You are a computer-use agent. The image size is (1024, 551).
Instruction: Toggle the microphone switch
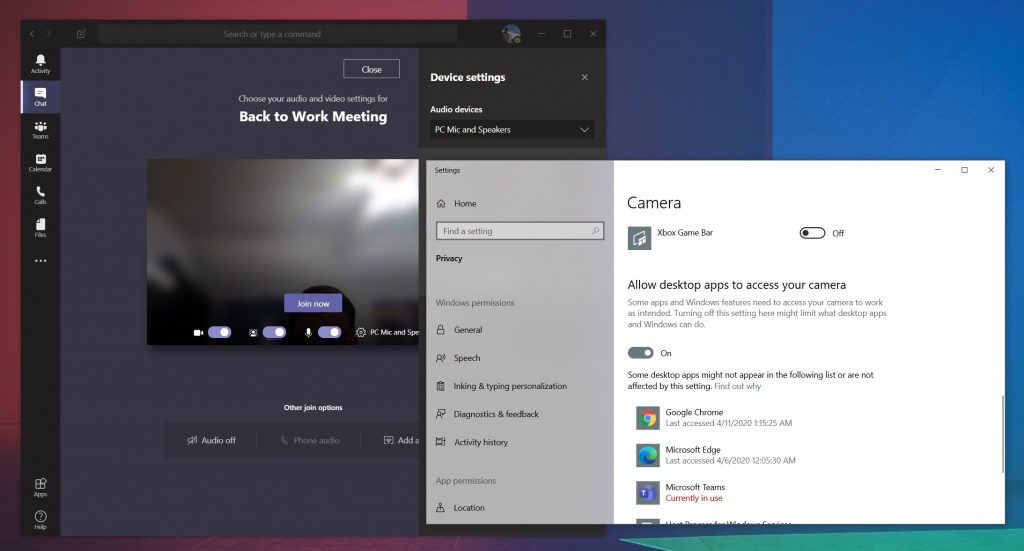point(329,332)
